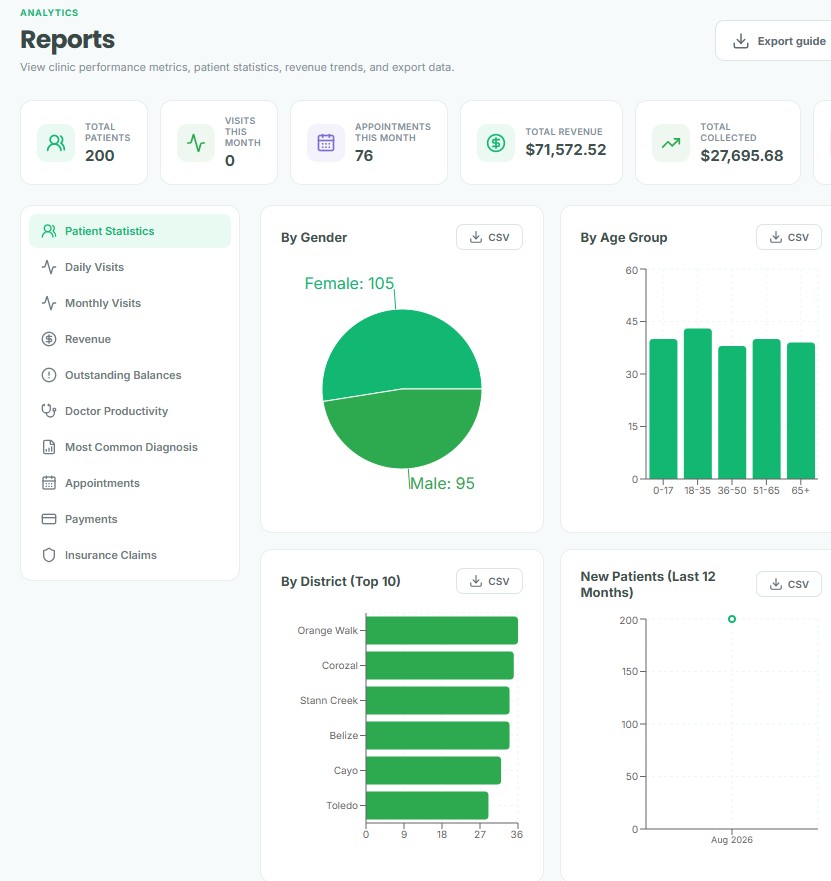The height and width of the screenshot is (881, 831).
Task: Select the Revenue report
Action: [130, 339]
